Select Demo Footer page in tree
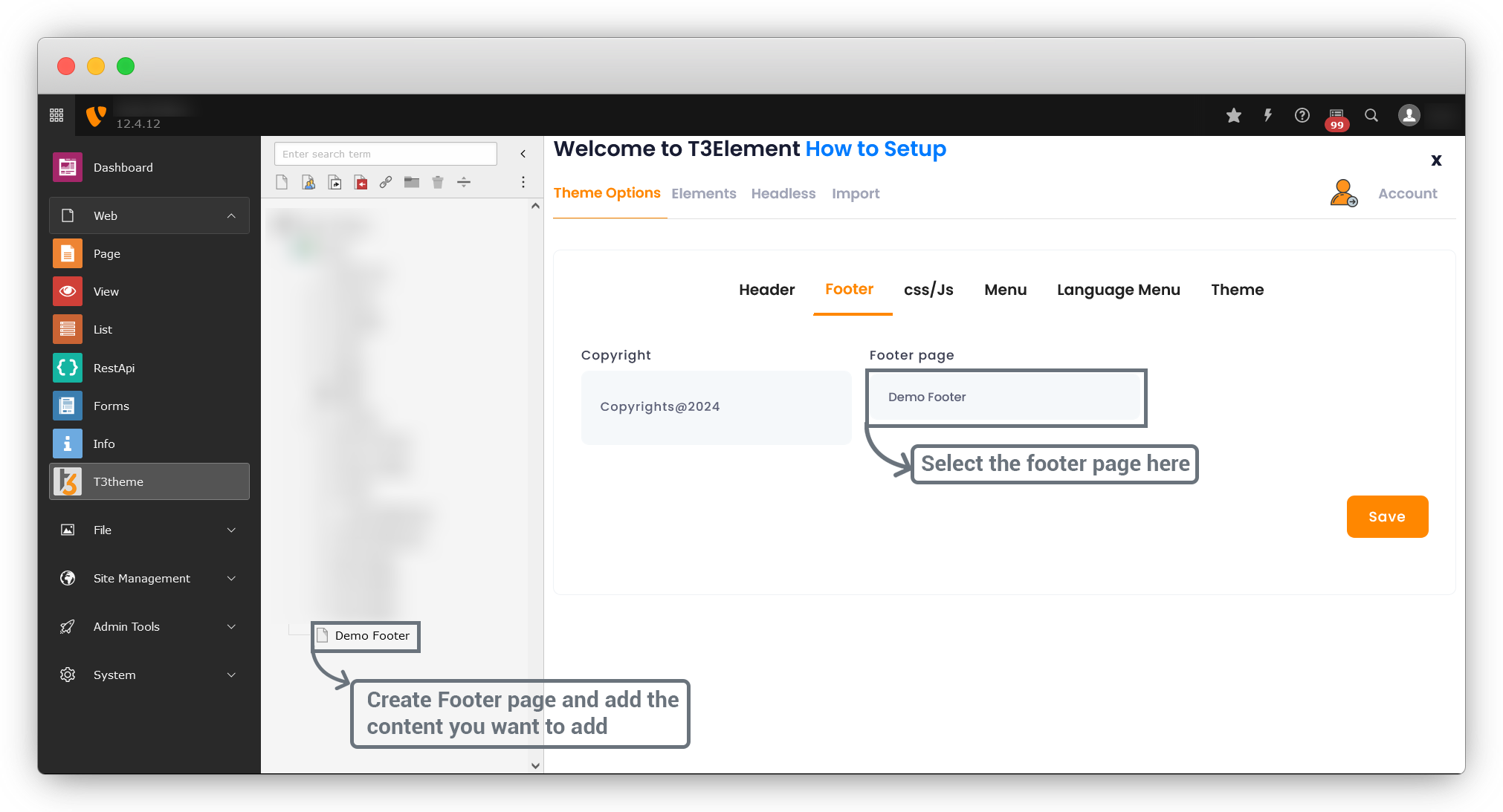The width and height of the screenshot is (1503, 812). click(x=372, y=636)
